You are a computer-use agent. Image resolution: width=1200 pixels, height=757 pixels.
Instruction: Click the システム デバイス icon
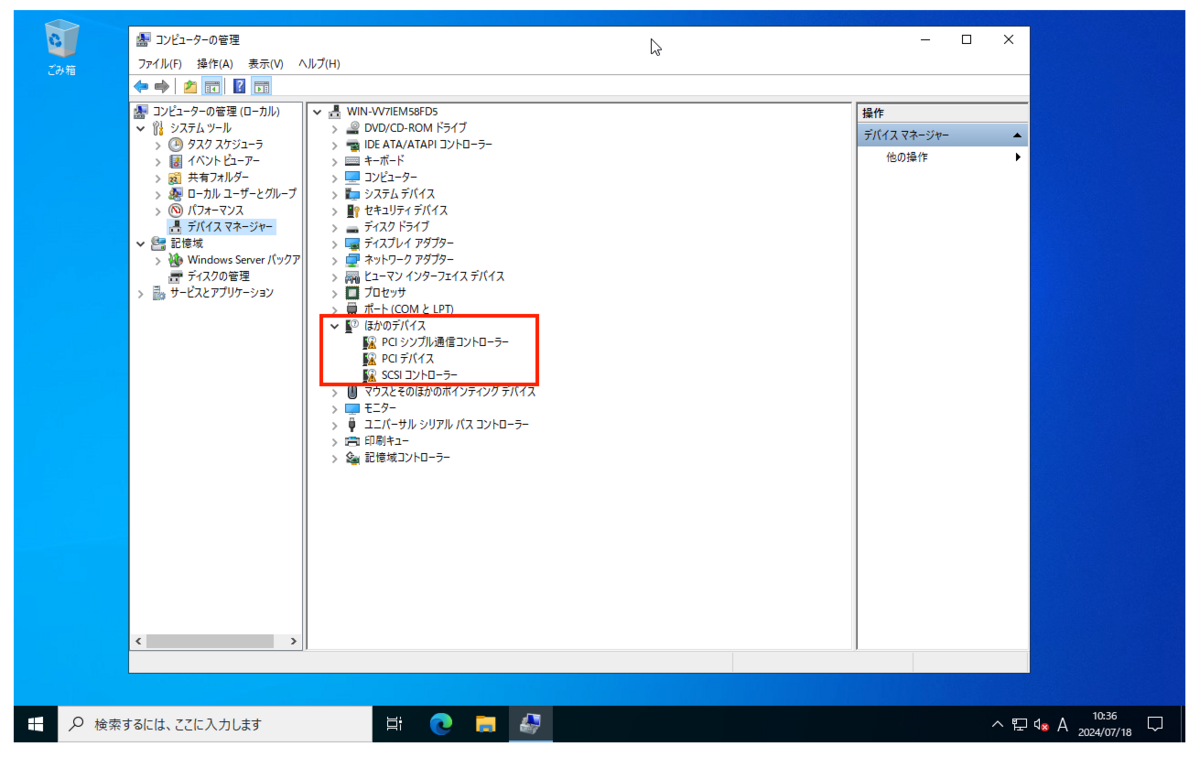coord(352,194)
